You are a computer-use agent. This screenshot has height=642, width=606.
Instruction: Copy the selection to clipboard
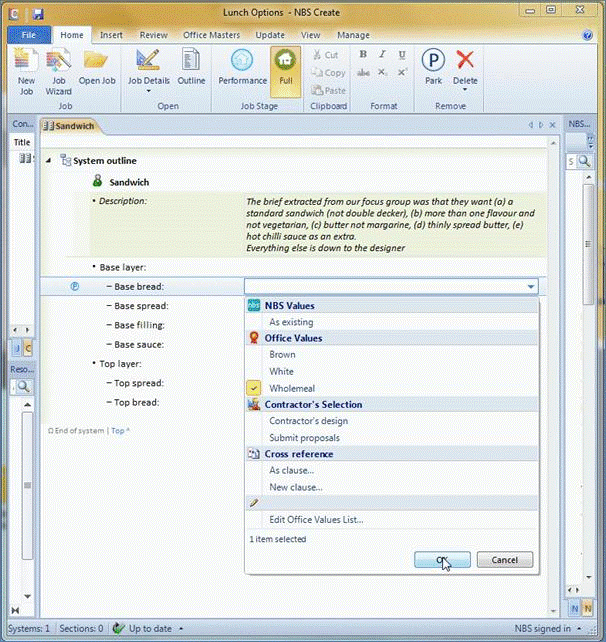pos(328,73)
